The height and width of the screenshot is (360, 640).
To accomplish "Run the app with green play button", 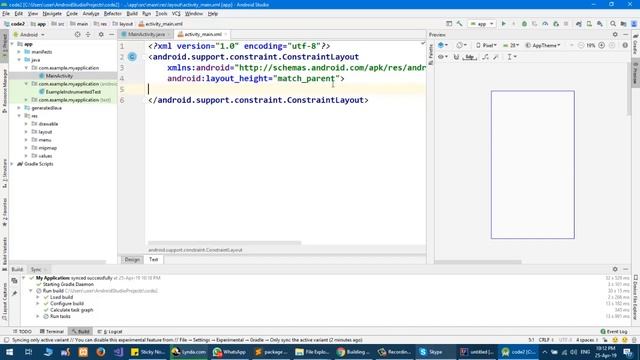I will [x=504, y=24].
